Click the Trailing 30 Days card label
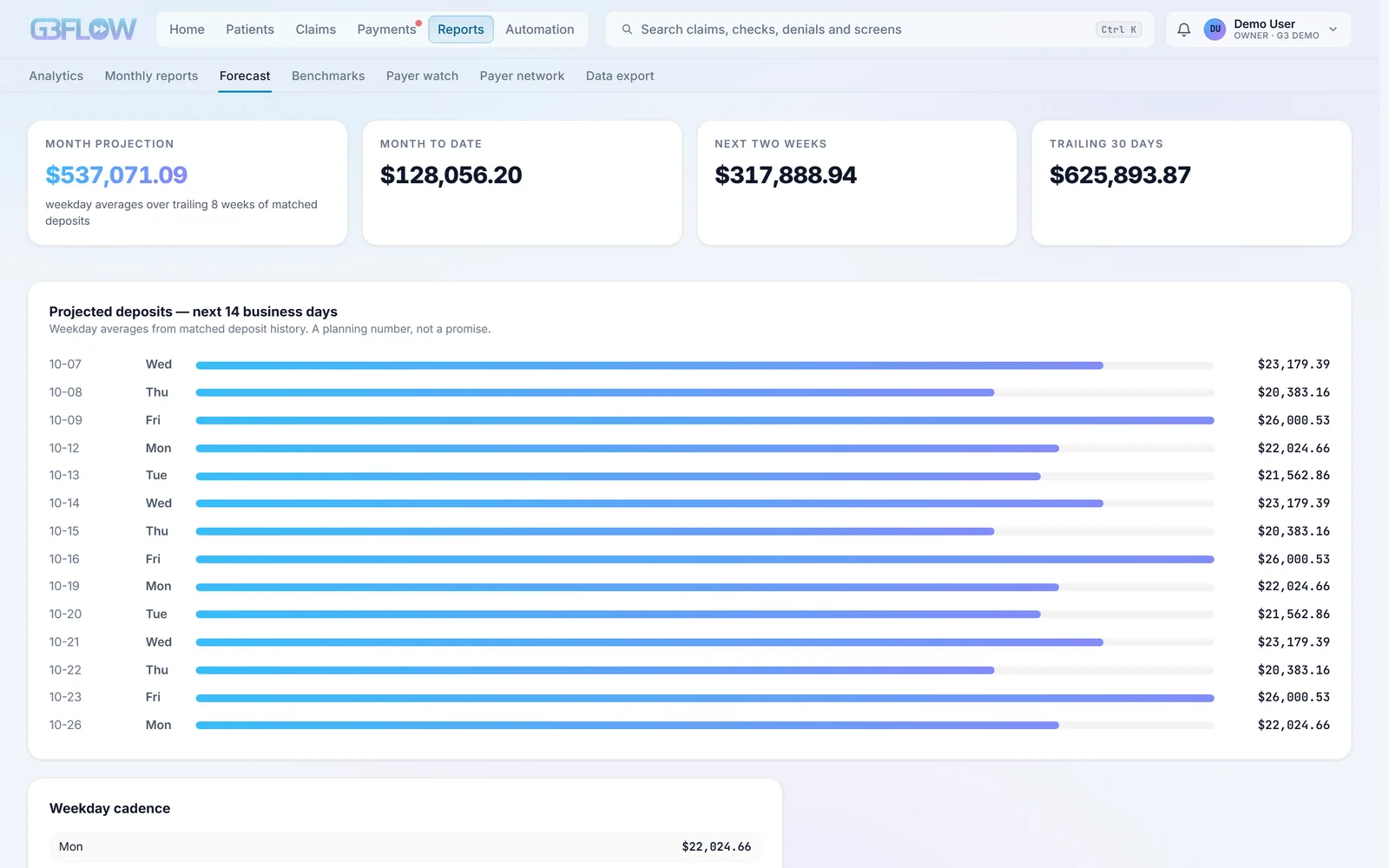The image size is (1389, 868). [x=1106, y=144]
